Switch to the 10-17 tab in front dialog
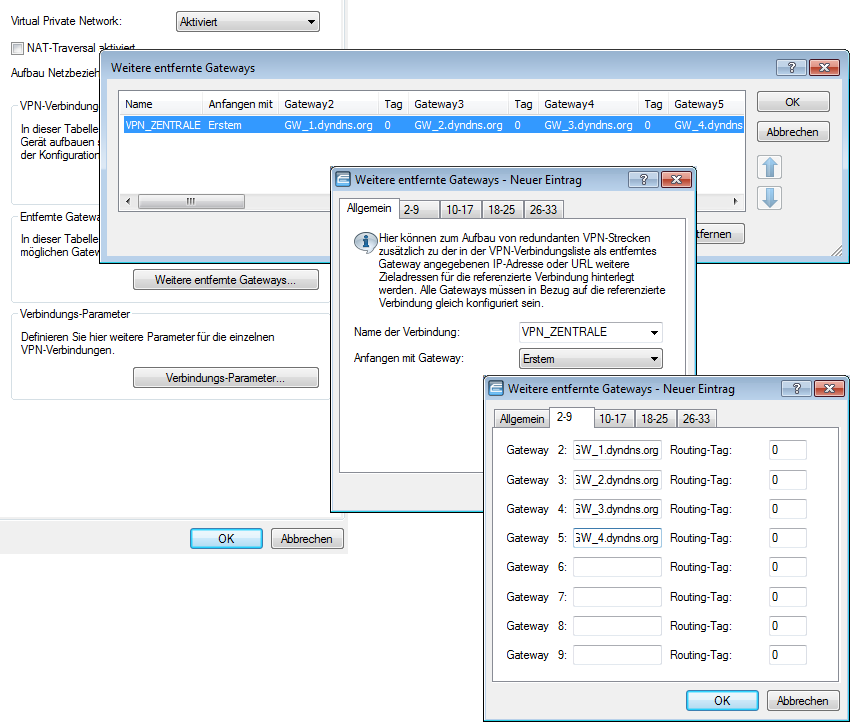Screen dimensions: 850x722 point(614,419)
